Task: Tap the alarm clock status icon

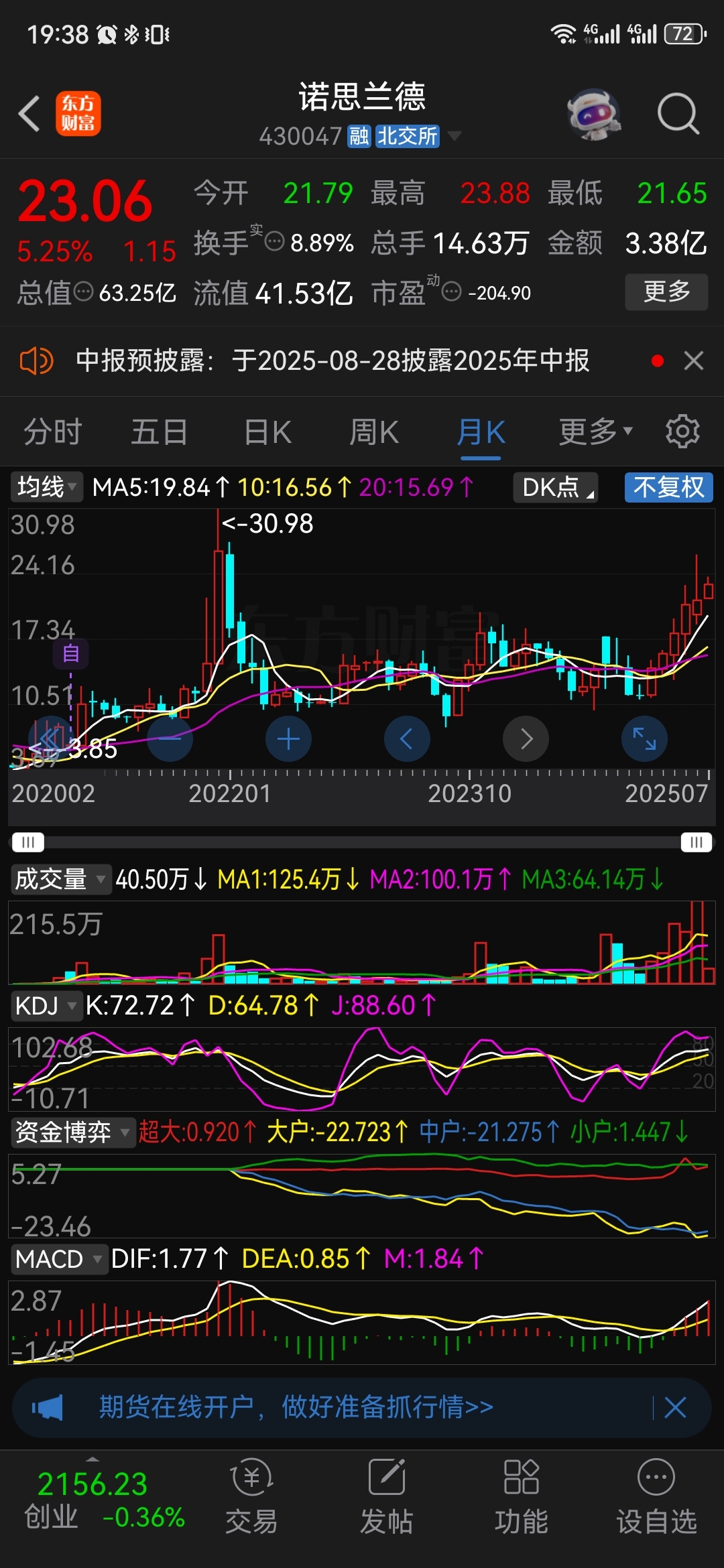Action: 107,34
